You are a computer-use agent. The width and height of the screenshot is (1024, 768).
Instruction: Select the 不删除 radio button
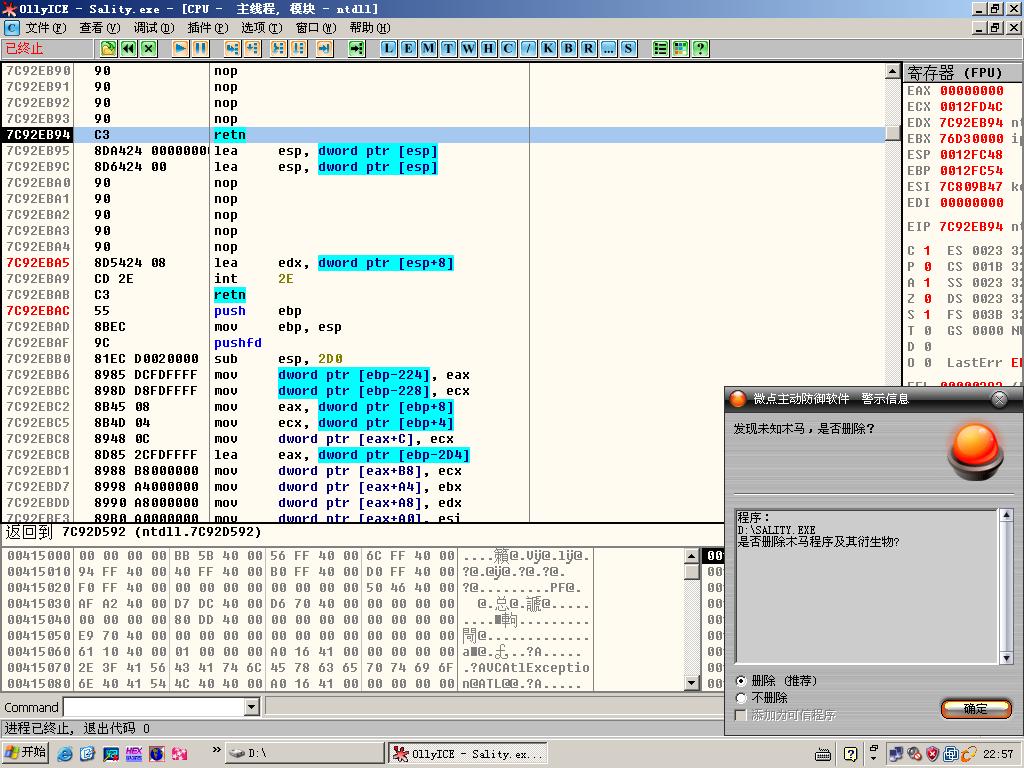coord(741,698)
